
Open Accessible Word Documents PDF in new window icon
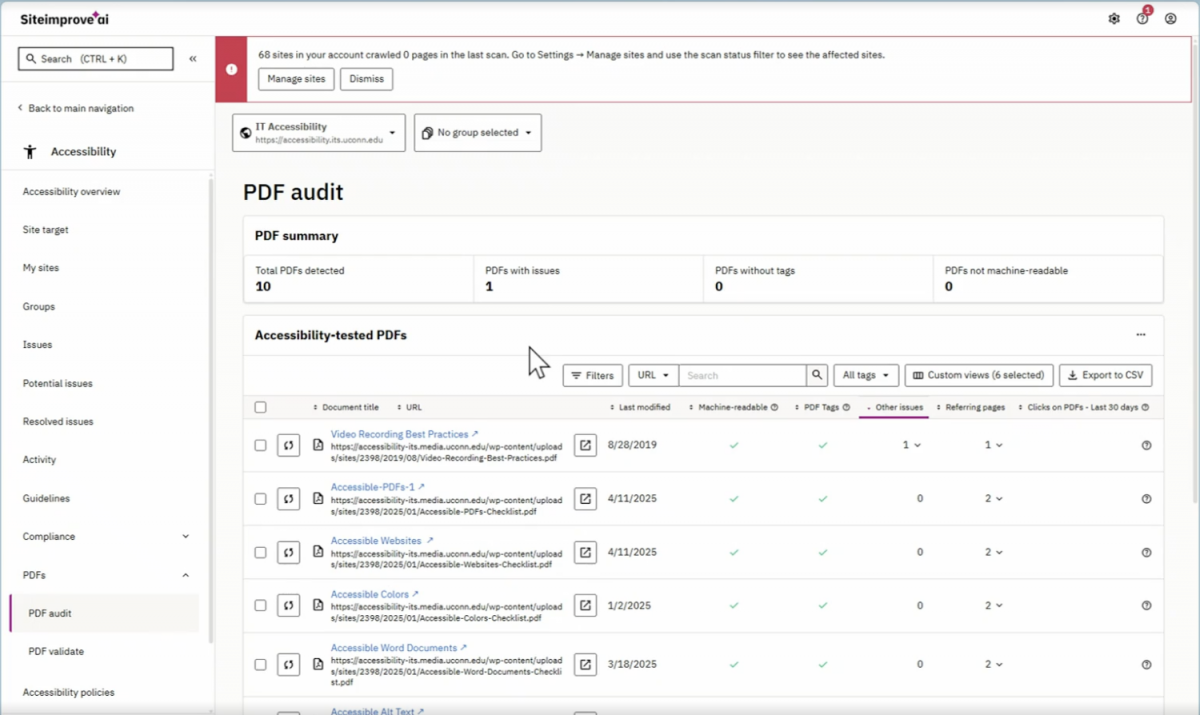(x=585, y=664)
